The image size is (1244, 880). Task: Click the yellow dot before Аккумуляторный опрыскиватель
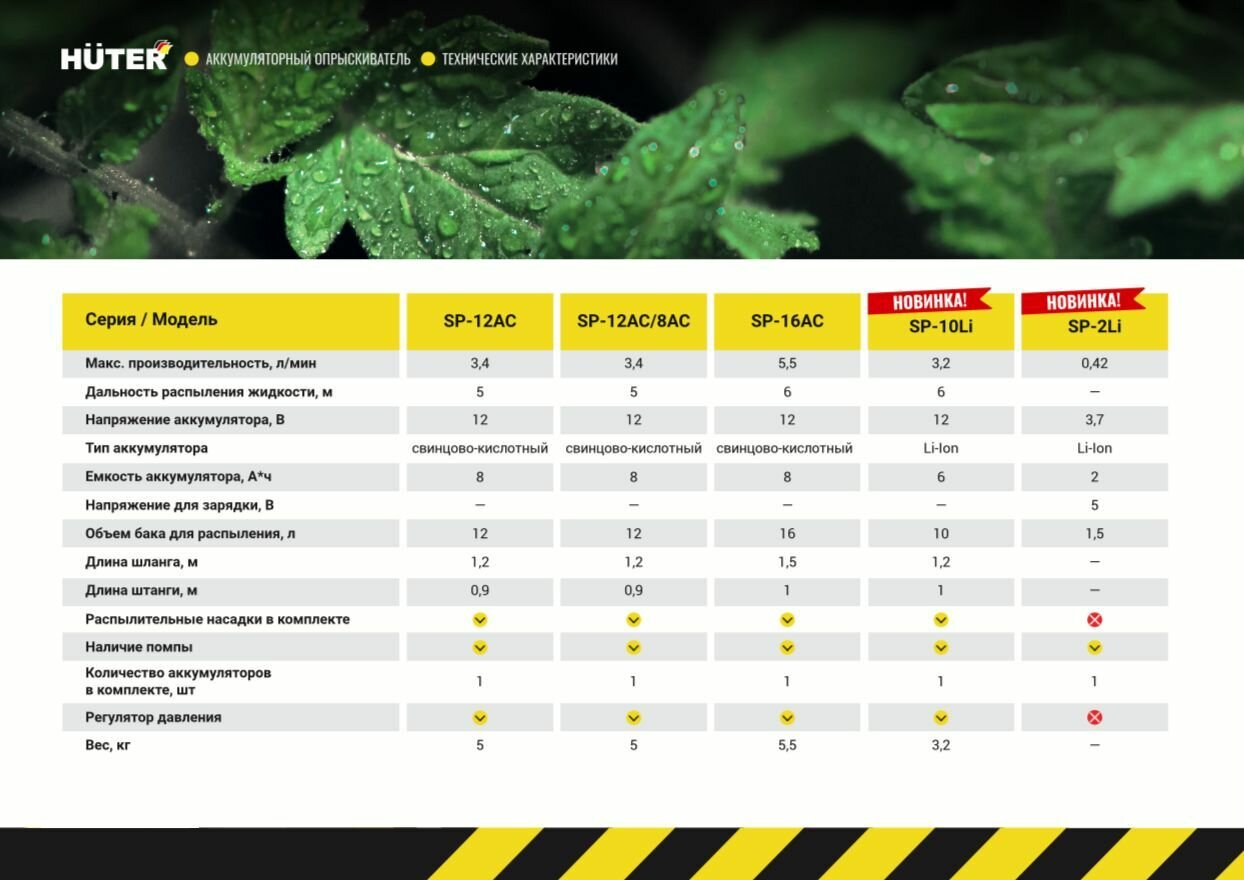pos(192,59)
